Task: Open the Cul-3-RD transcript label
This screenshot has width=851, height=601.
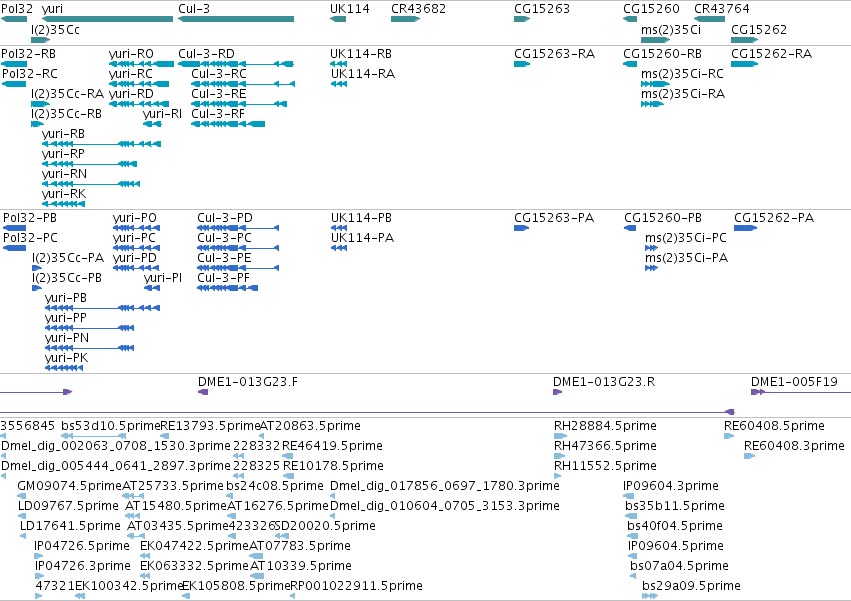Action: coord(206,54)
